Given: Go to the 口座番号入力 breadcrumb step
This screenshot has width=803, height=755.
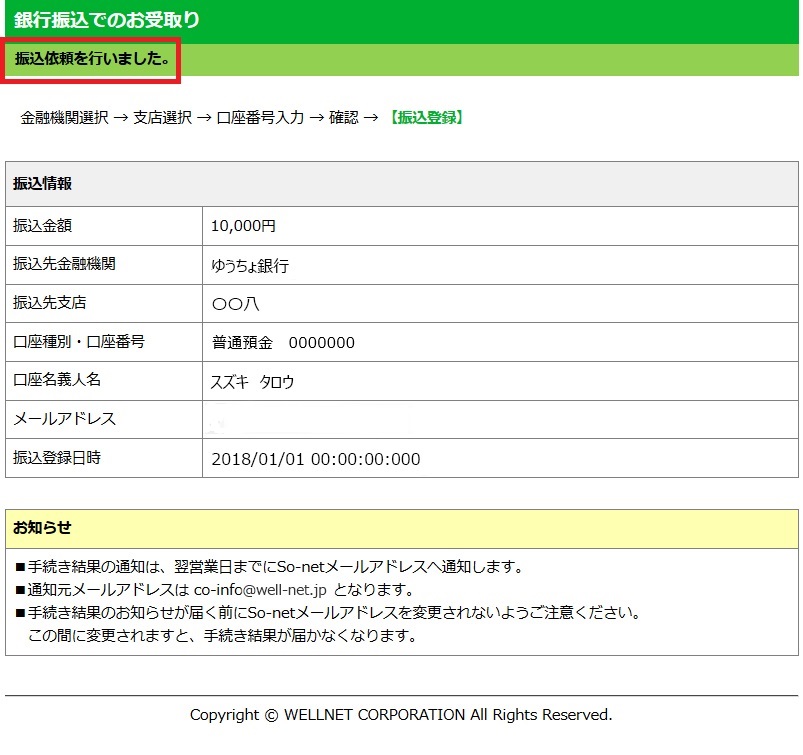Looking at the screenshot, I should point(260,117).
